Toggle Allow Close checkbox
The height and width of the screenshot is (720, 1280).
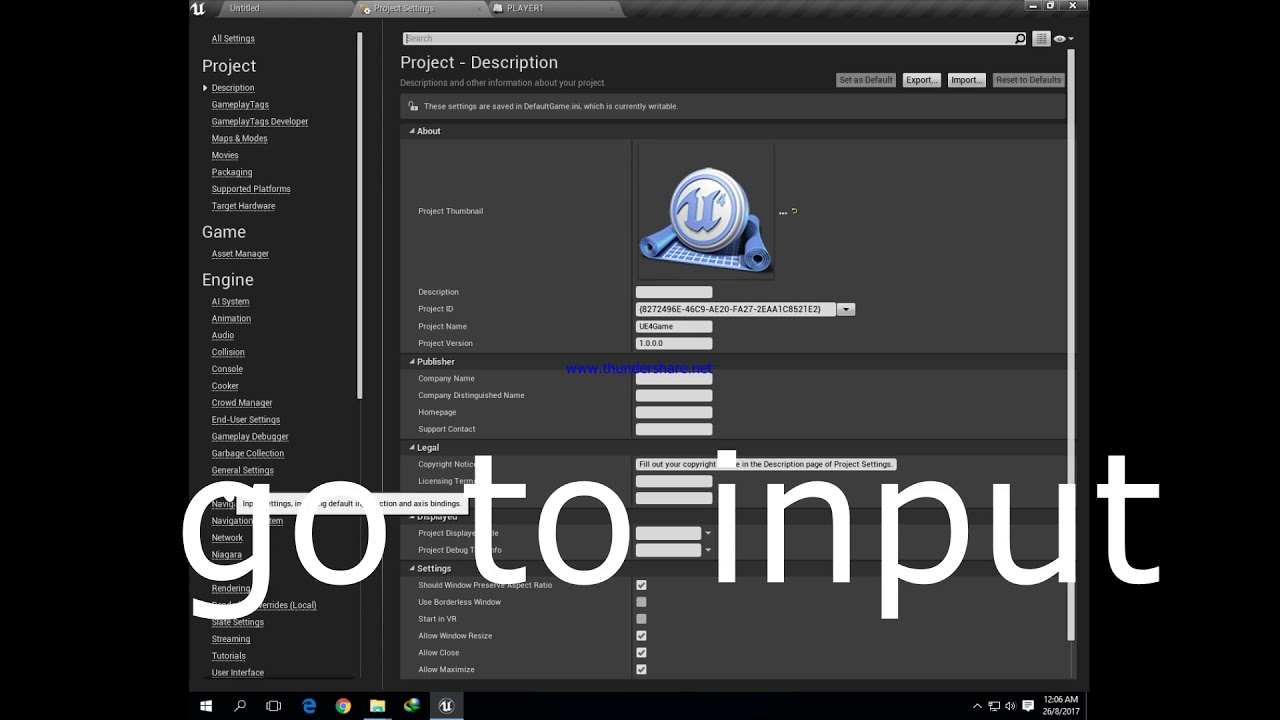coord(641,653)
